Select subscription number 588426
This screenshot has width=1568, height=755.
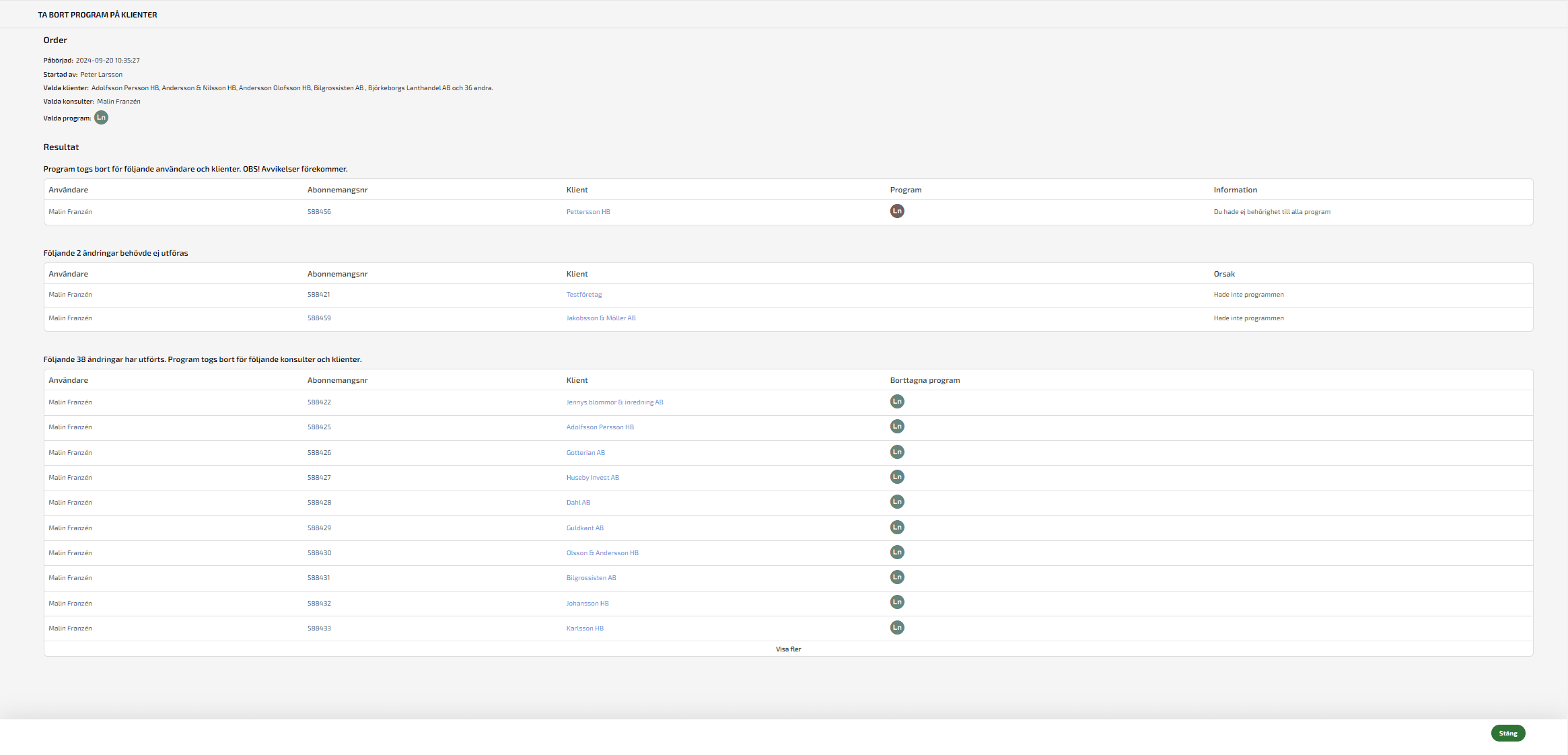pos(319,453)
